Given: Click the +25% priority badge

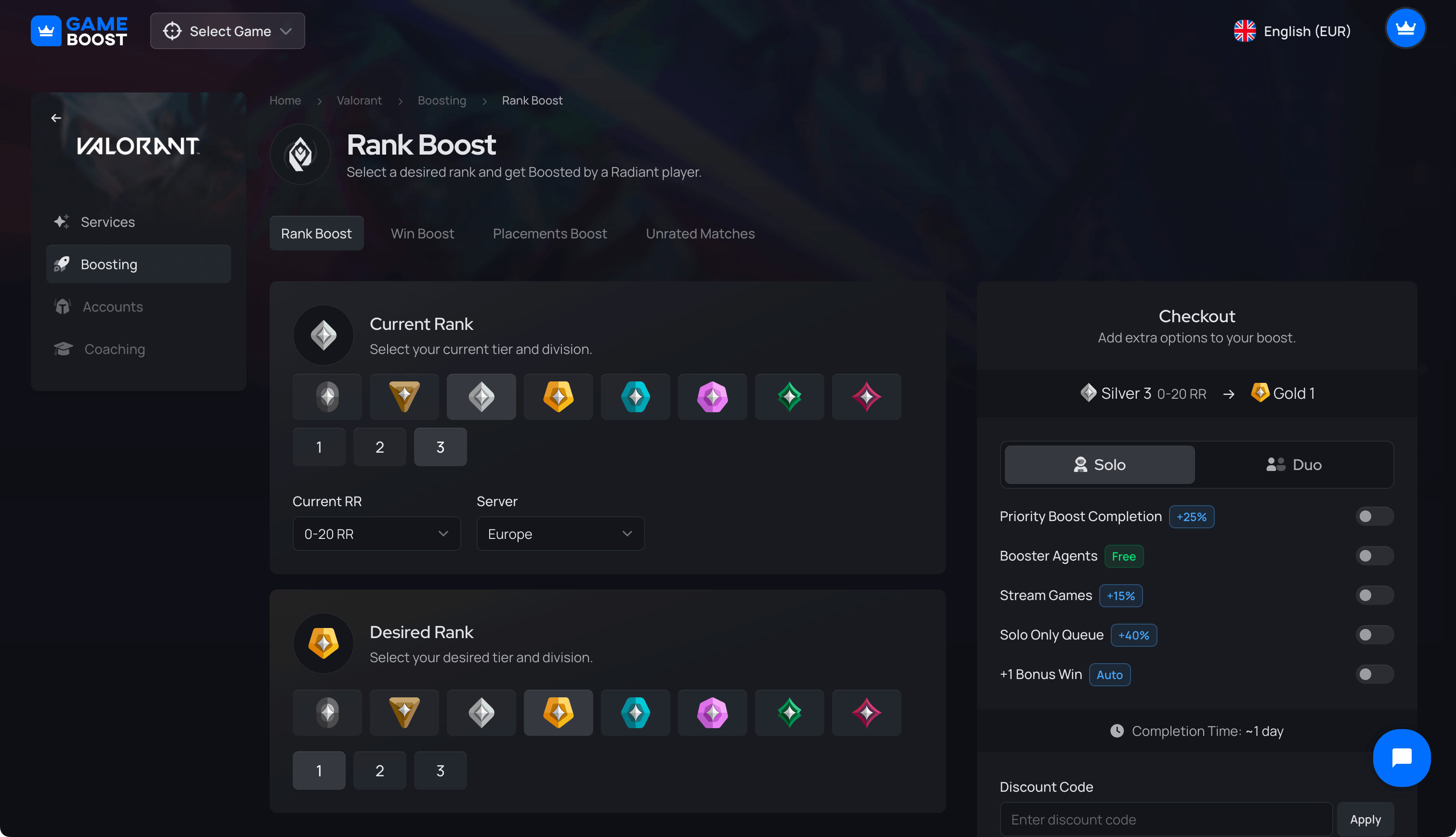Looking at the screenshot, I should click(x=1191, y=516).
